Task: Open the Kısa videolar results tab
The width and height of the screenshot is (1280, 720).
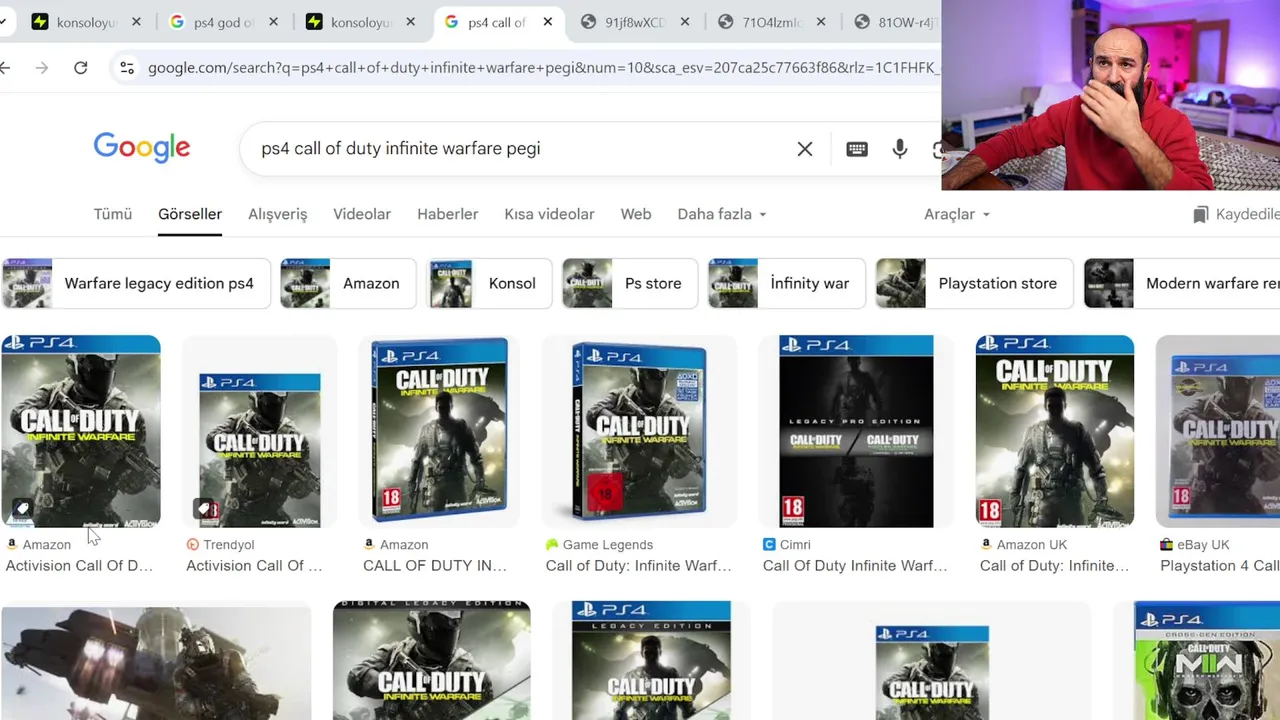Action: pos(549,214)
